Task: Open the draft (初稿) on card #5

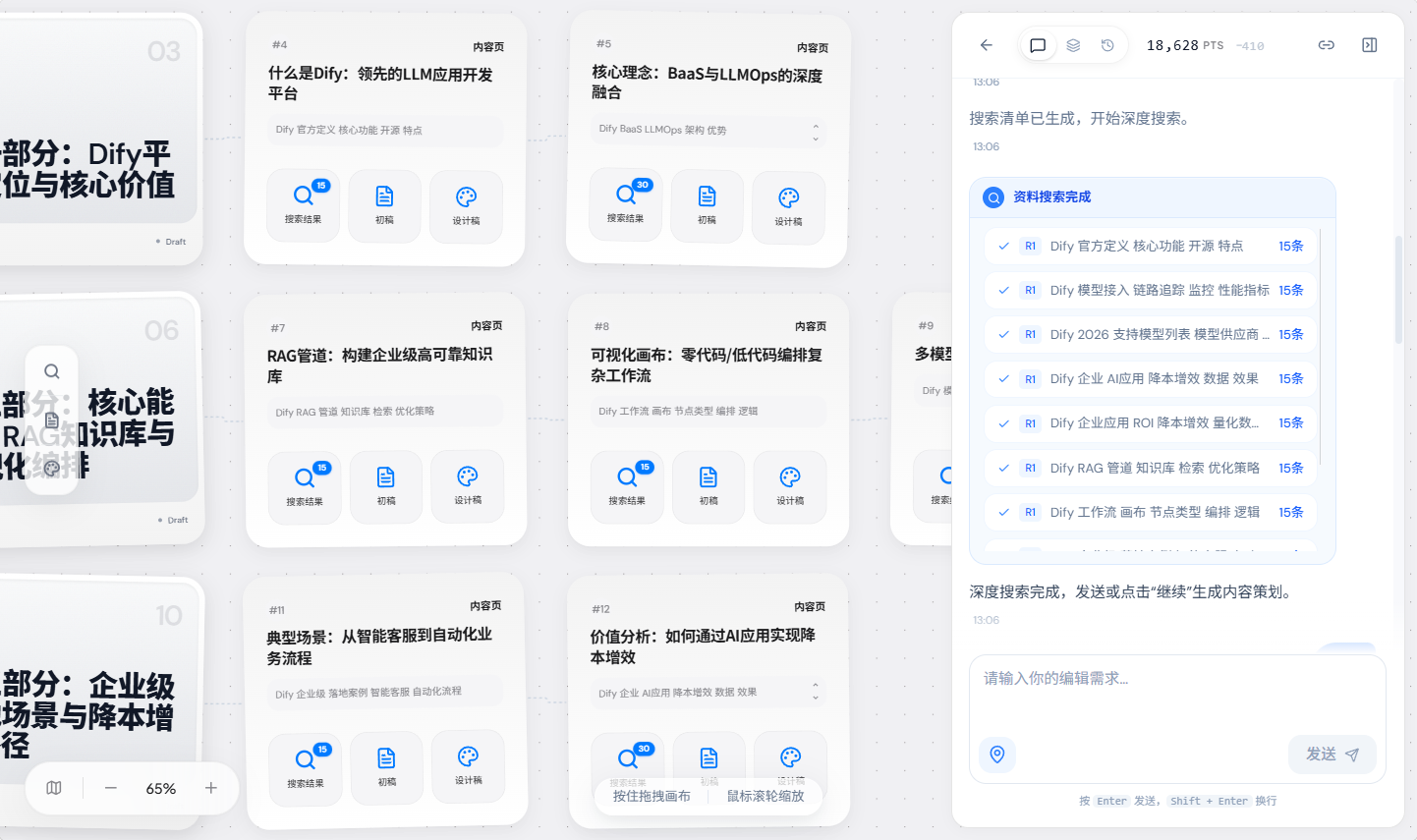Action: coord(708,205)
